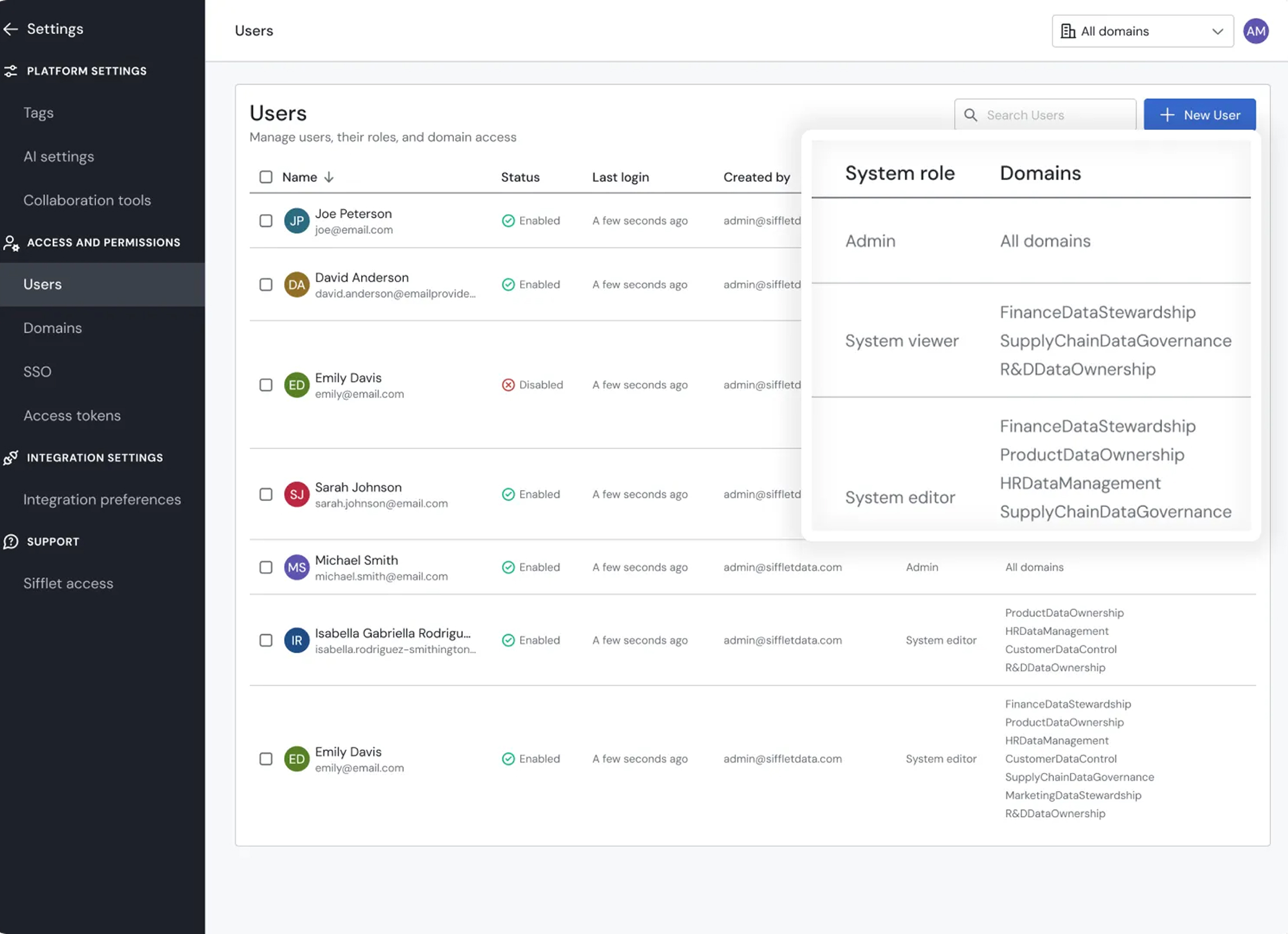Click the Platform Settings sliders icon
The height and width of the screenshot is (934, 1288).
coord(11,71)
